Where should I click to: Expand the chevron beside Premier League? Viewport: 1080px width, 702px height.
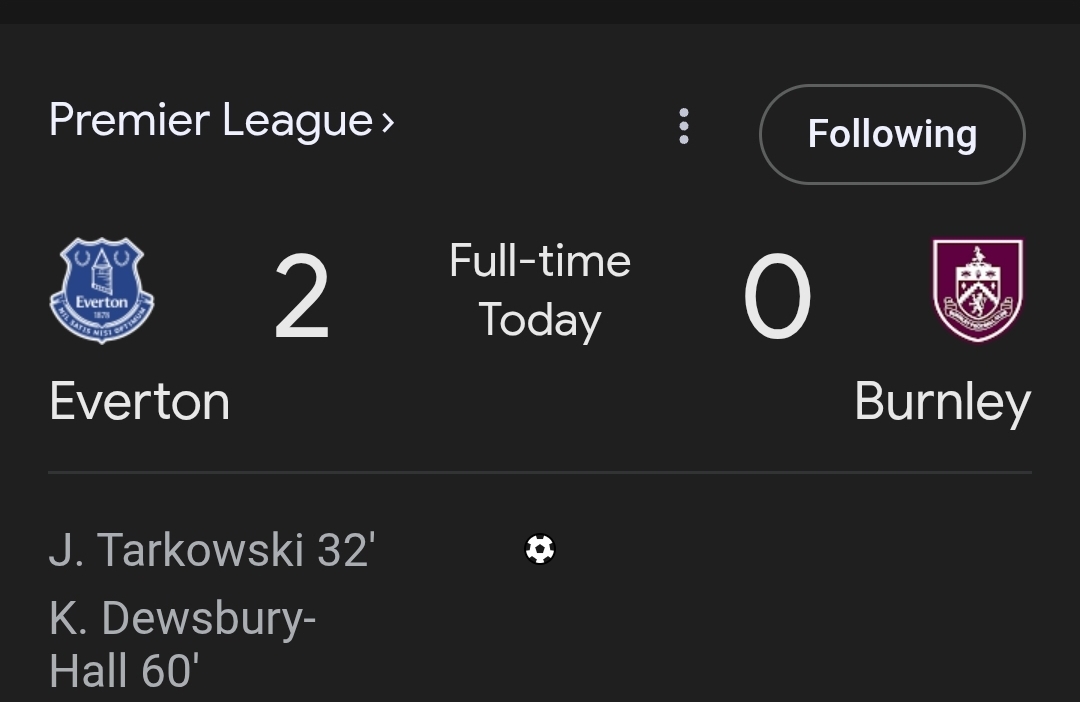pos(388,122)
